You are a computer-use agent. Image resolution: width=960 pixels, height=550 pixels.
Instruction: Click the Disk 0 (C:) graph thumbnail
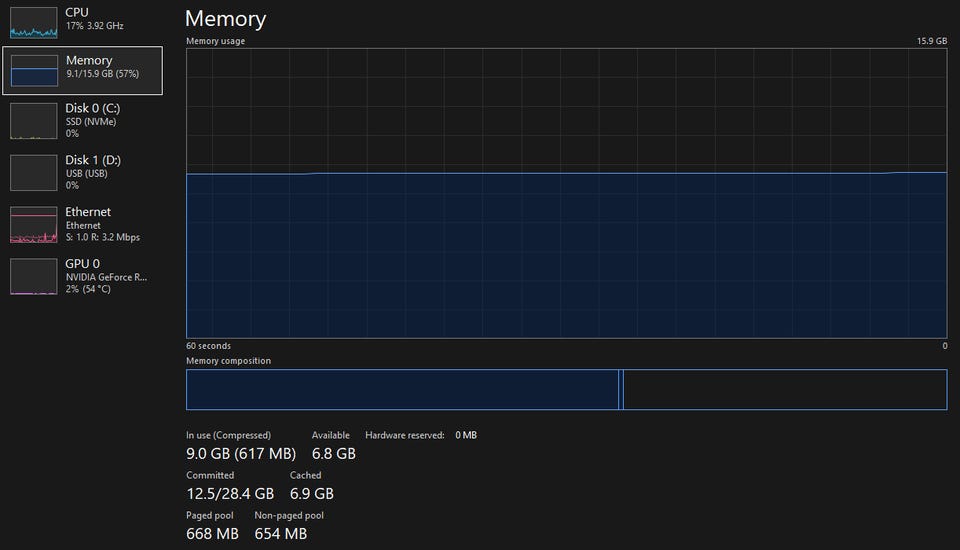34,121
